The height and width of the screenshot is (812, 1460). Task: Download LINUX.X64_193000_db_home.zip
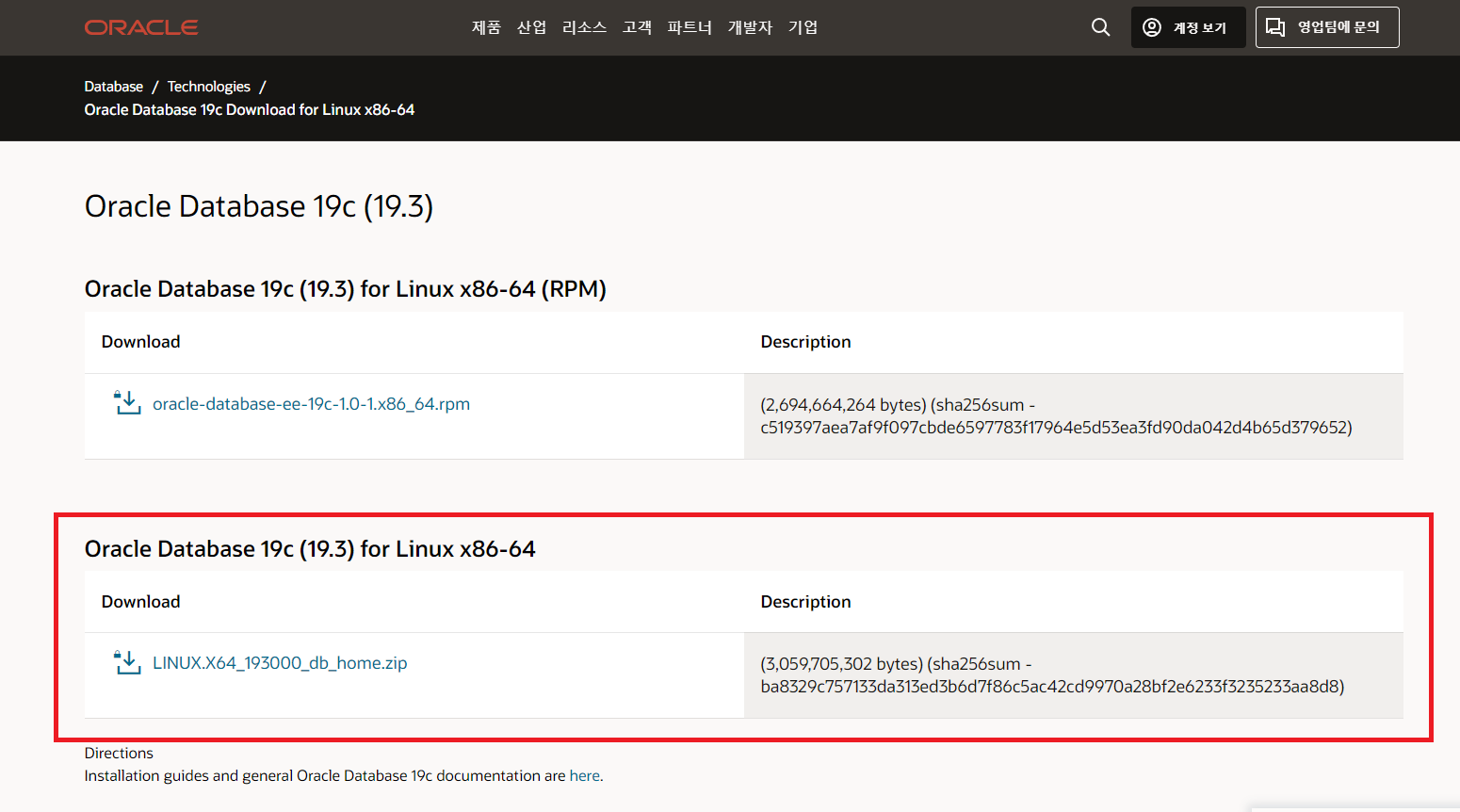click(x=280, y=663)
